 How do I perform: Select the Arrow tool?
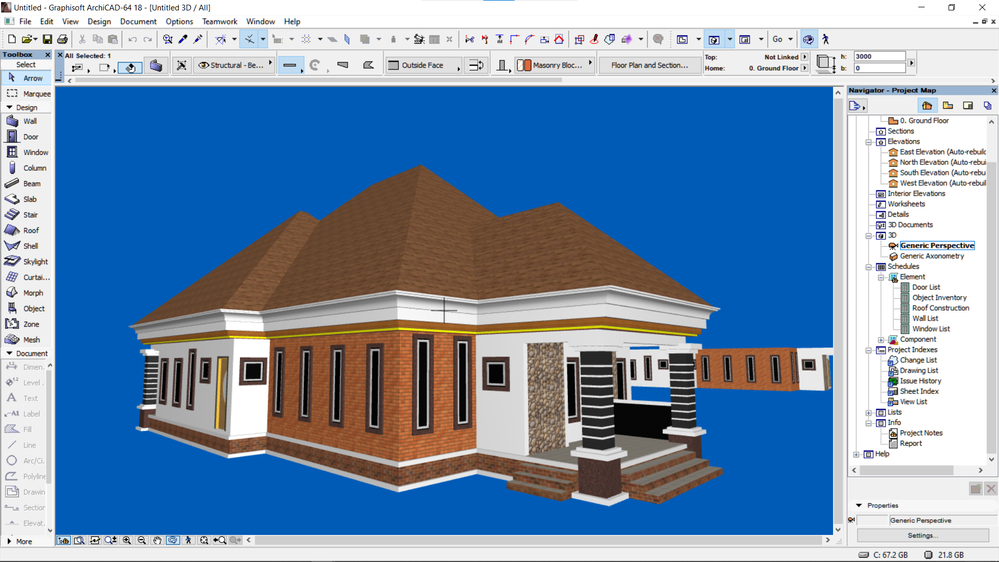click(x=25, y=78)
